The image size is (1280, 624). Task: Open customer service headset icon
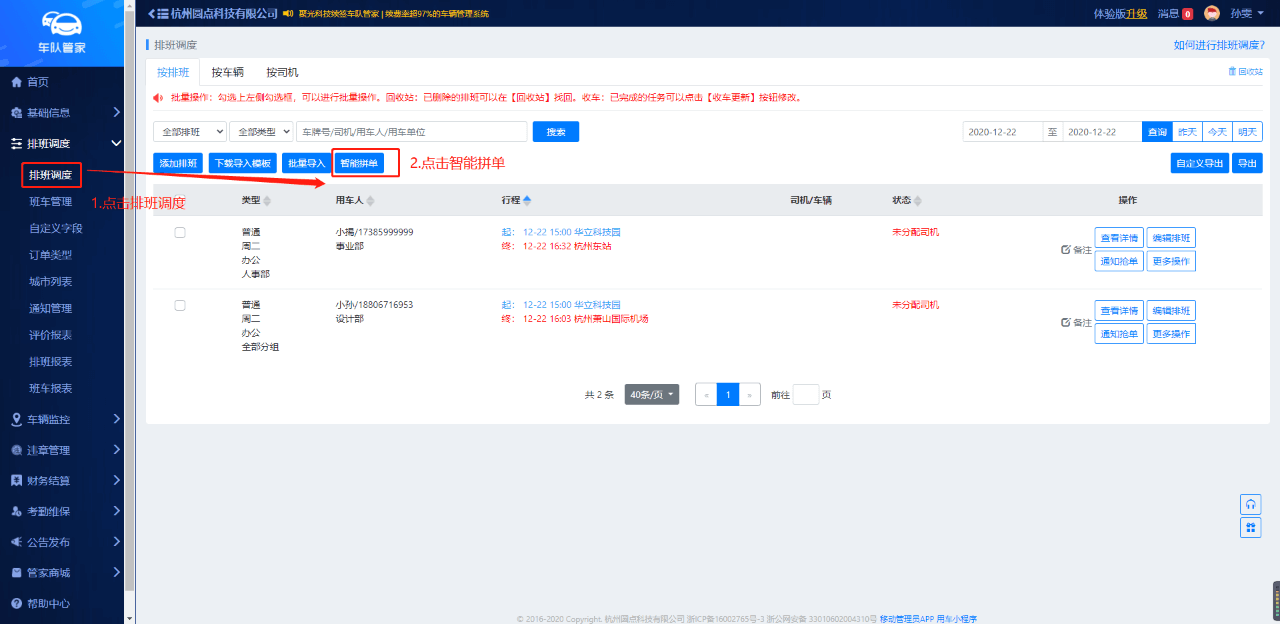click(1250, 504)
